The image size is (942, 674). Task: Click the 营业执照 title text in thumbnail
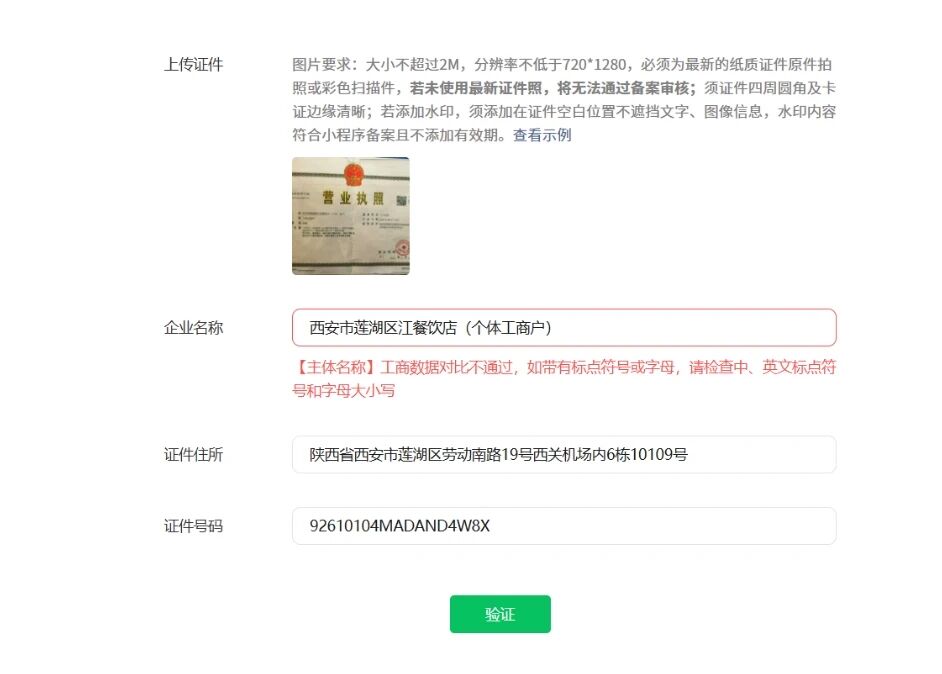[x=353, y=198]
